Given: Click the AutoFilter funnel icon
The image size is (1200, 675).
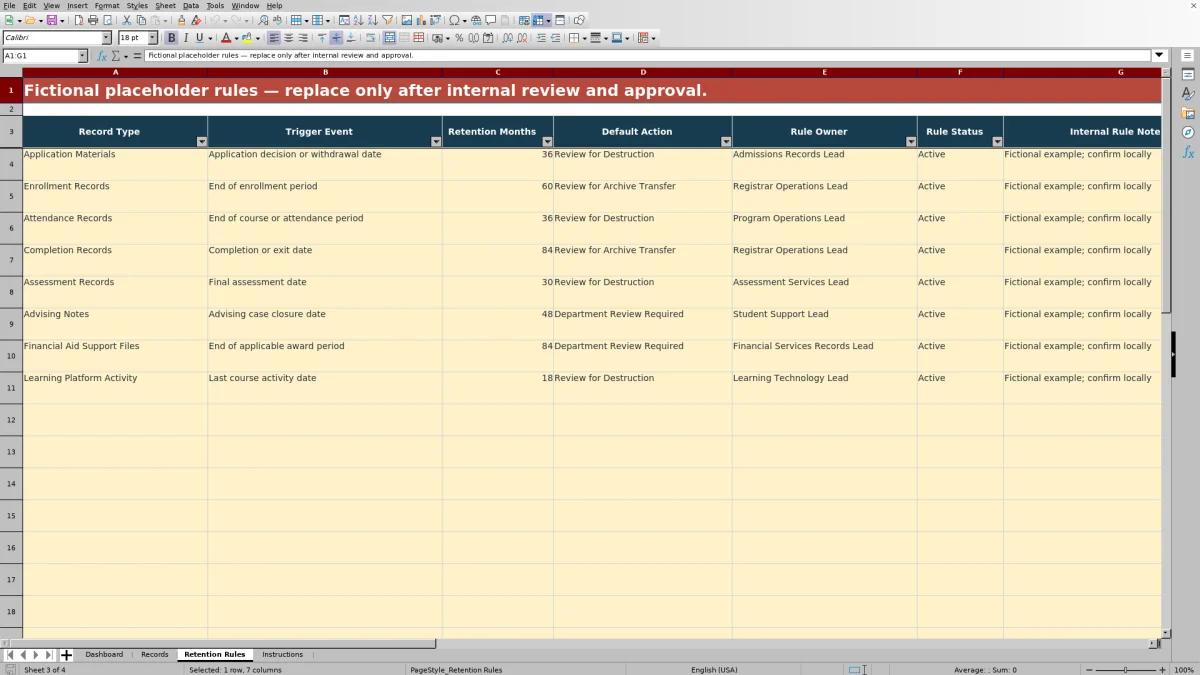Looking at the screenshot, I should (x=387, y=20).
